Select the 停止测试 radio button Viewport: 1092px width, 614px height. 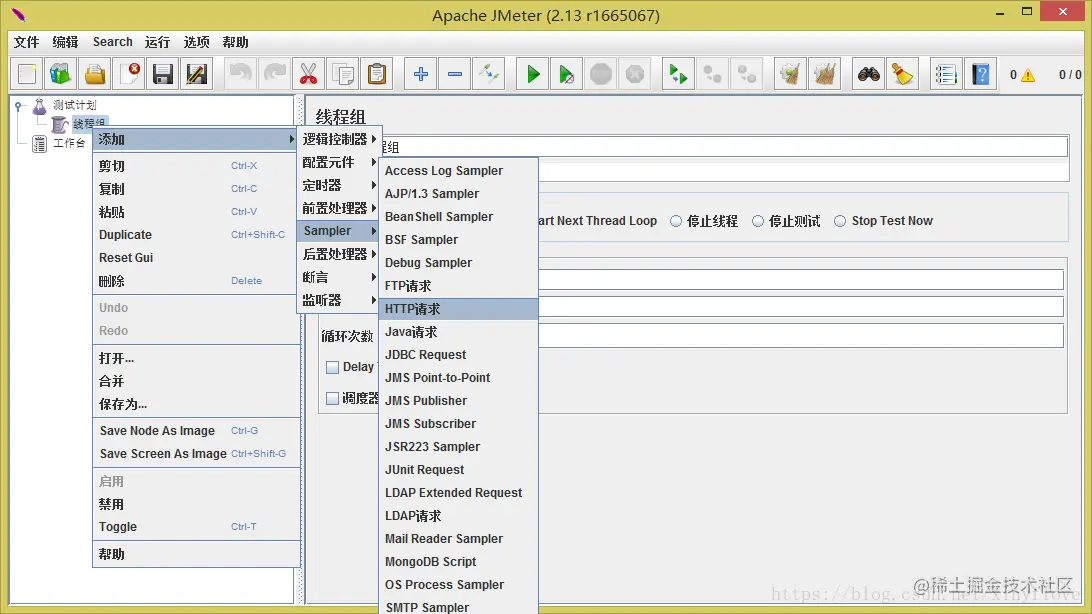click(x=758, y=221)
